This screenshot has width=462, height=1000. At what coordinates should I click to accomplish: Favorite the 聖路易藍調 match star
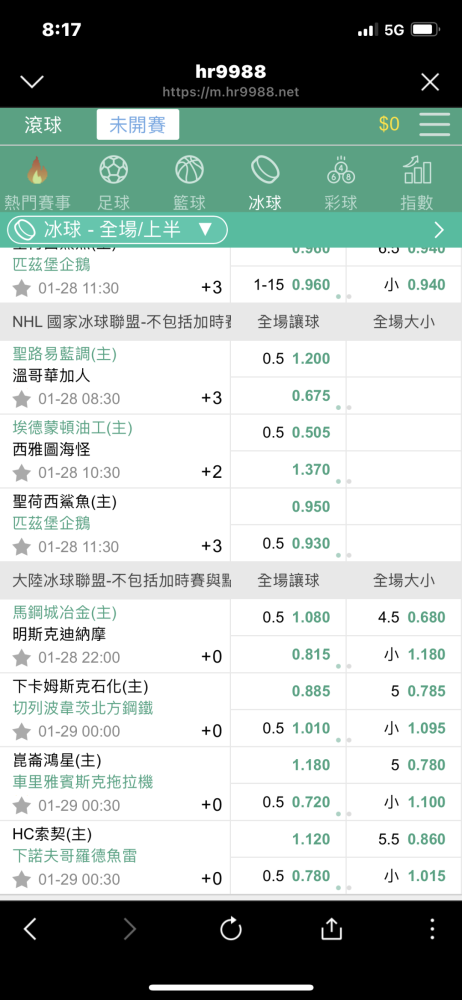point(22,399)
